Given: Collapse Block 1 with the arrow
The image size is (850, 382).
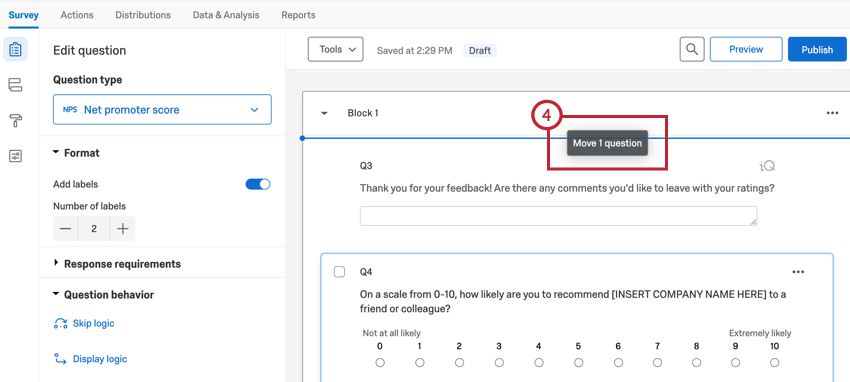Looking at the screenshot, I should click(x=324, y=113).
